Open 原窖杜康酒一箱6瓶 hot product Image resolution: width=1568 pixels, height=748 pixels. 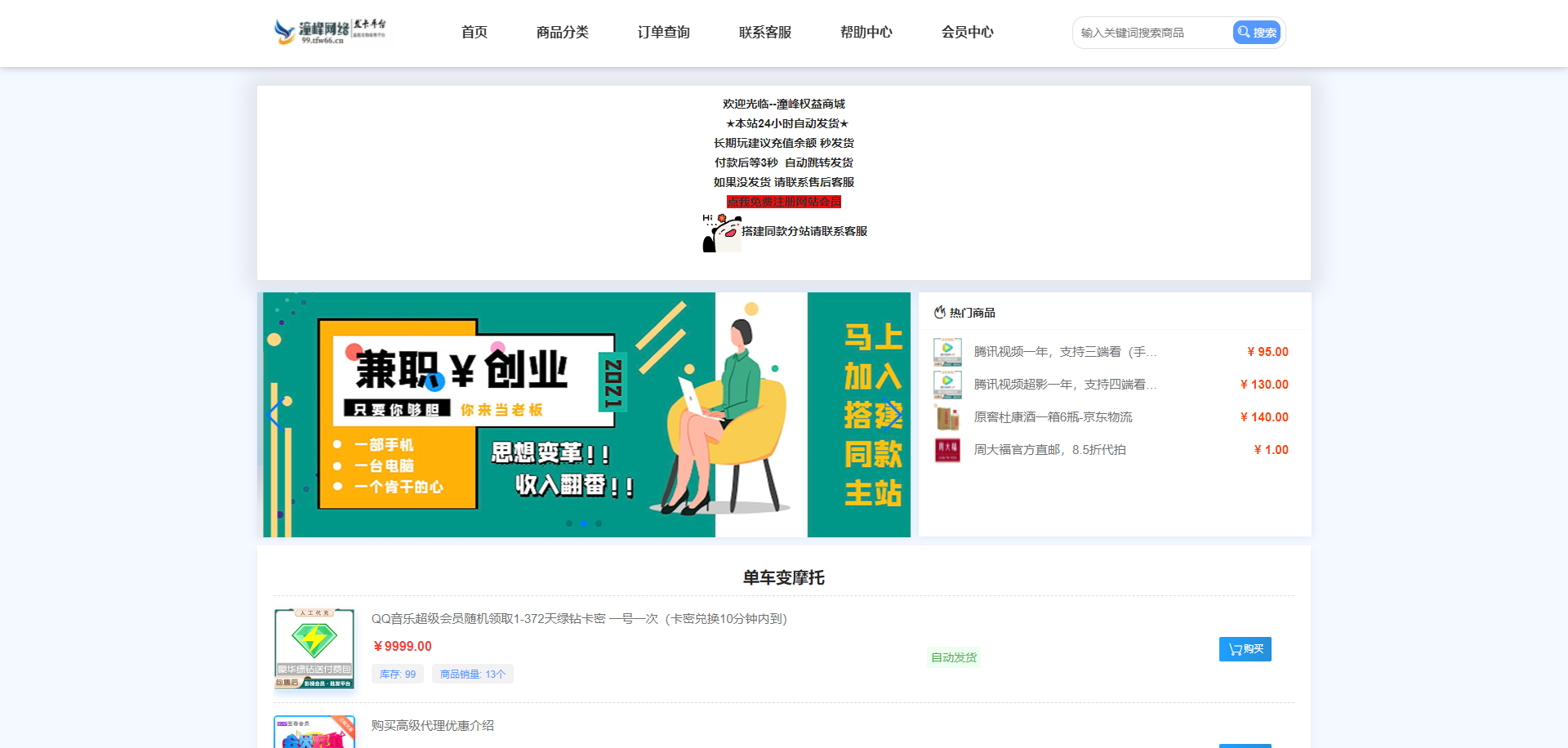pyautogui.click(x=1053, y=417)
